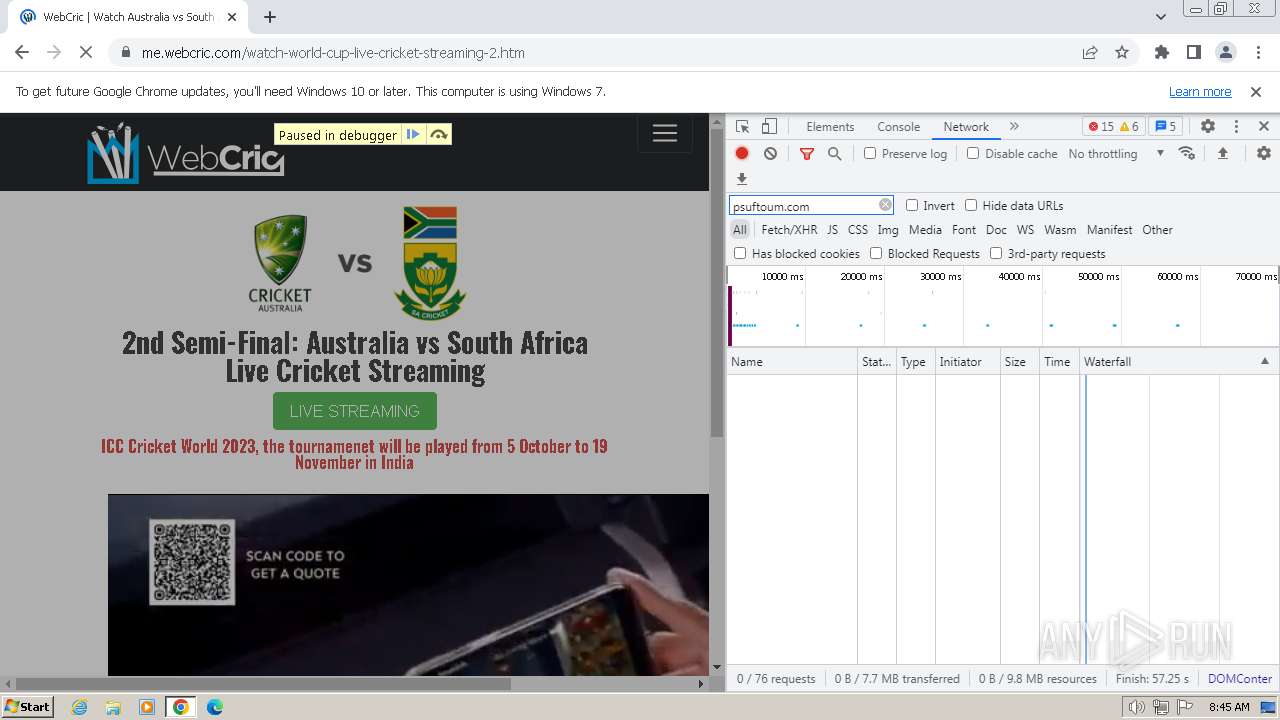Toggle the device toolbar icon
This screenshot has width=1280, height=720.
click(x=769, y=127)
